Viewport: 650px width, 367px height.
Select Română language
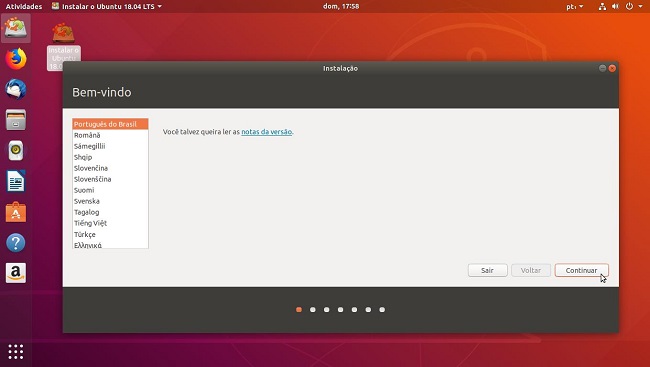(110, 135)
